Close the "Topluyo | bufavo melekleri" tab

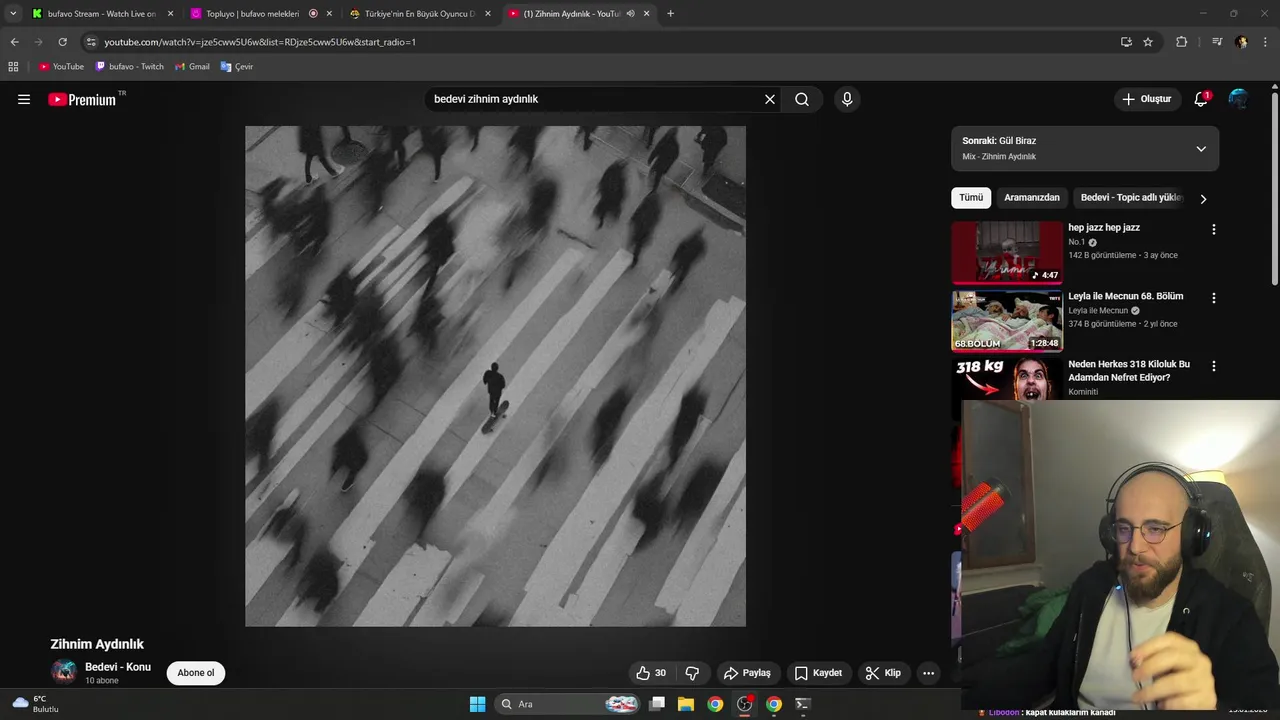click(x=329, y=14)
